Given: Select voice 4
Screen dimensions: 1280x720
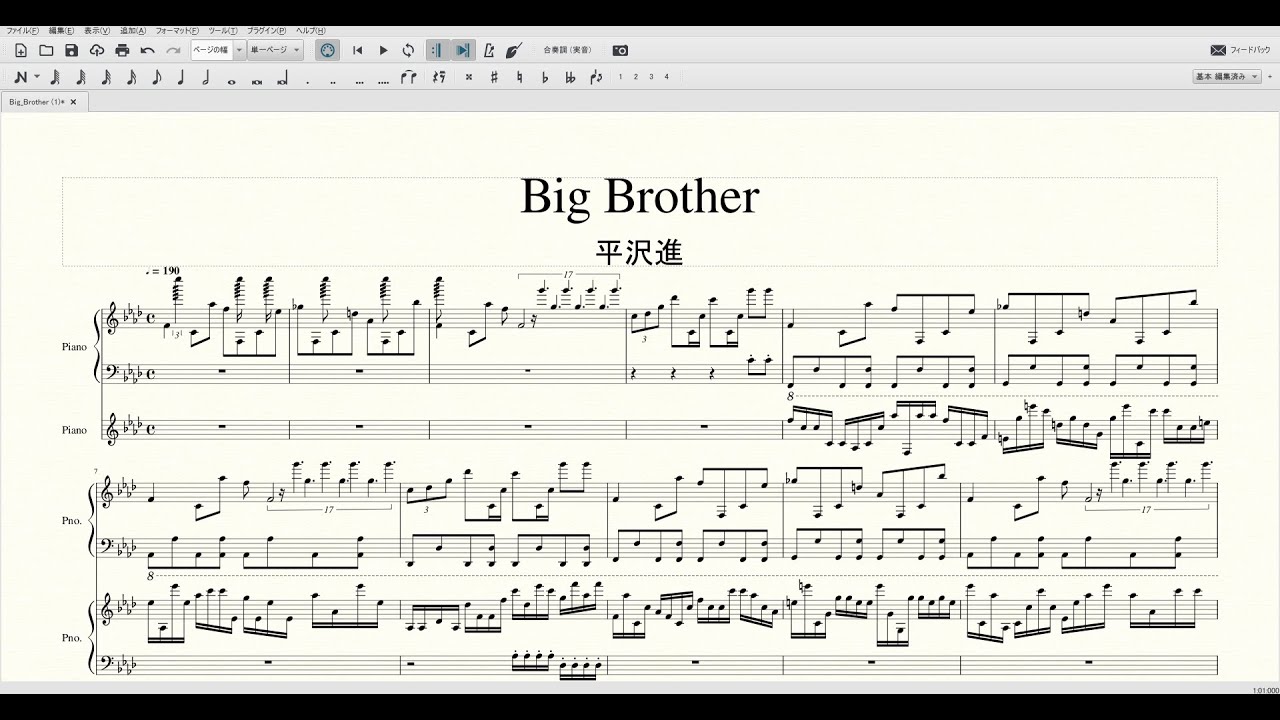Looking at the screenshot, I should click(x=667, y=77).
